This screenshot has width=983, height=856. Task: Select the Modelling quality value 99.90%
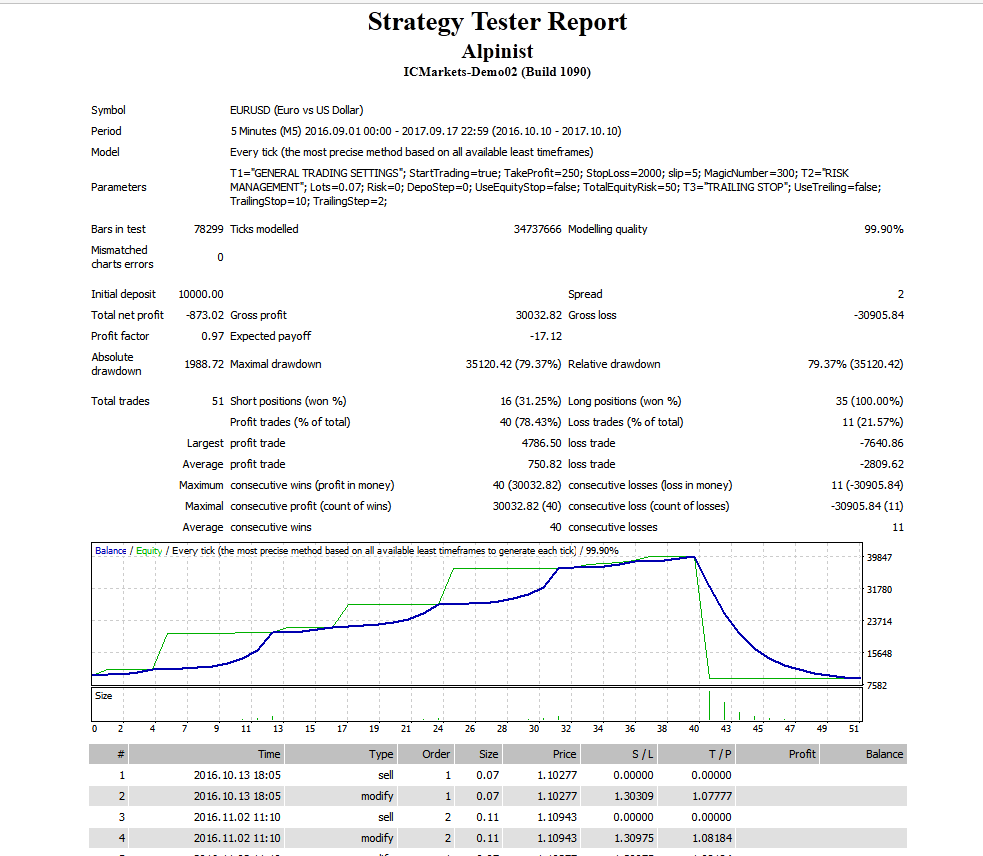884,229
